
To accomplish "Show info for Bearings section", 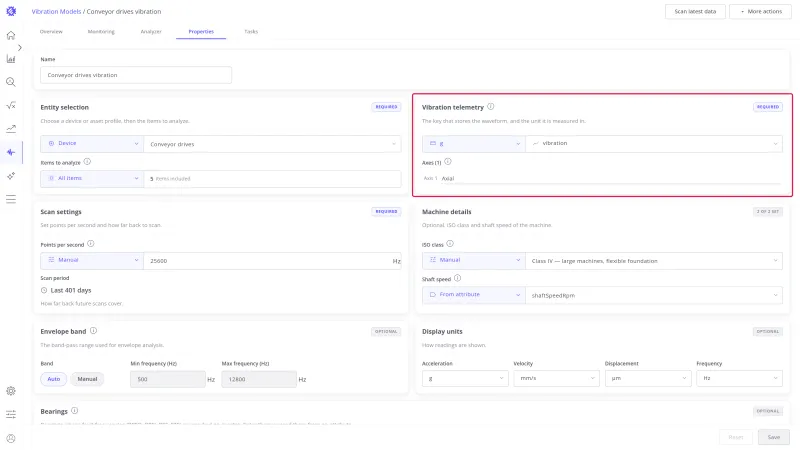I will coord(74,411).
